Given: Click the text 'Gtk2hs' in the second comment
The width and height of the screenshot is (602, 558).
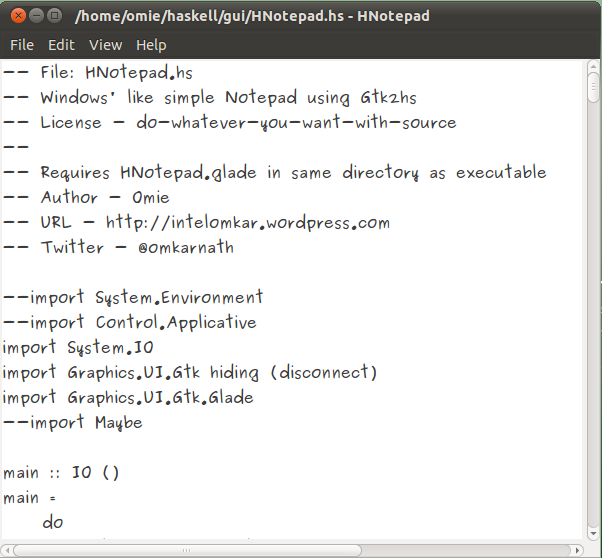Looking at the screenshot, I should pos(389,98).
